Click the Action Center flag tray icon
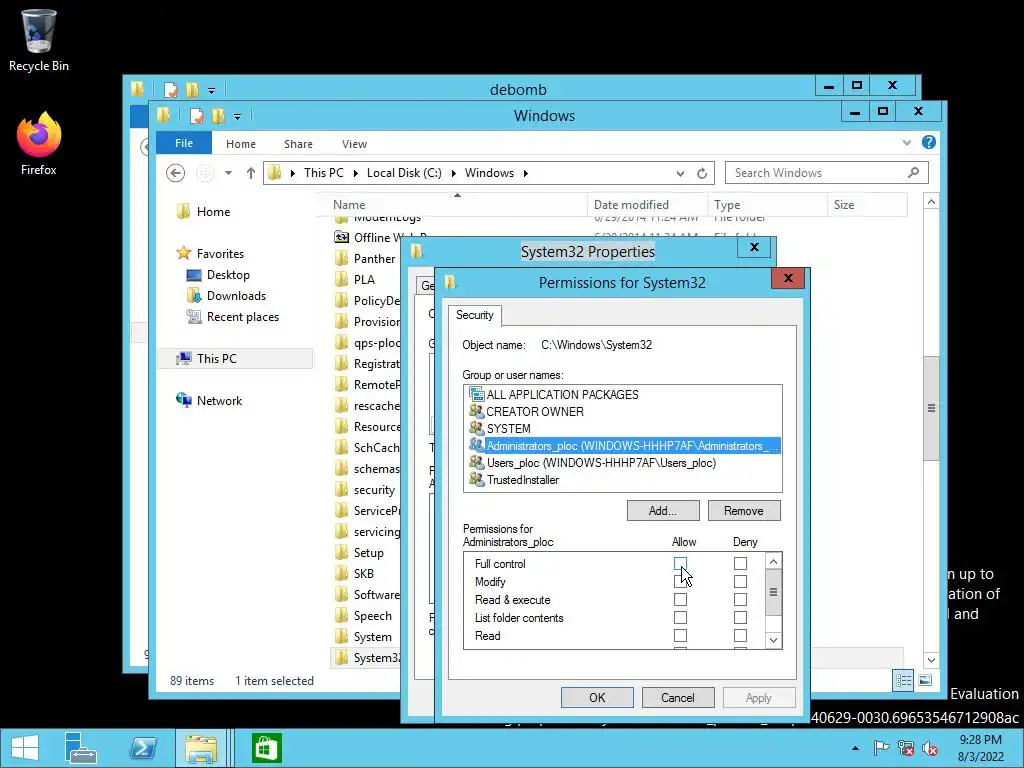The width and height of the screenshot is (1024, 768). pos(881,748)
